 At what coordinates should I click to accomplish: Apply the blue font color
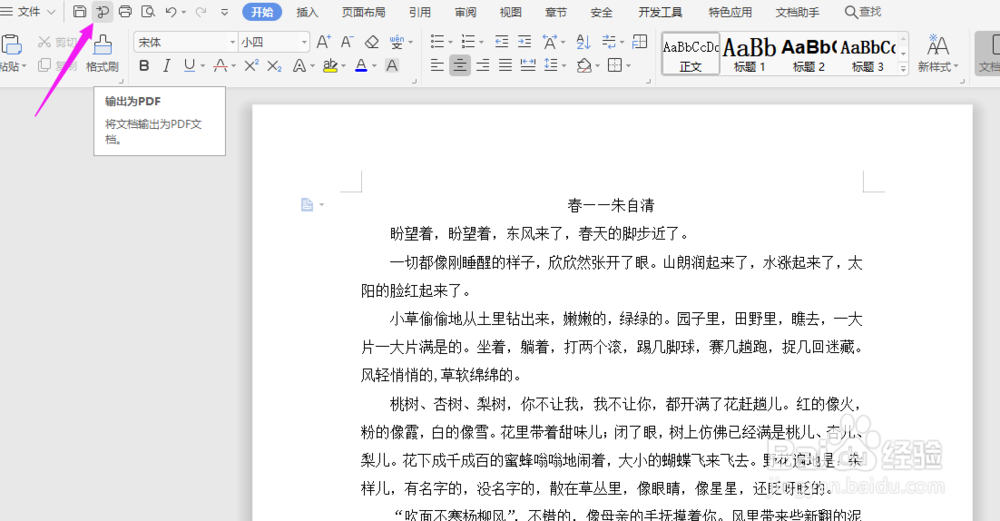(361, 65)
